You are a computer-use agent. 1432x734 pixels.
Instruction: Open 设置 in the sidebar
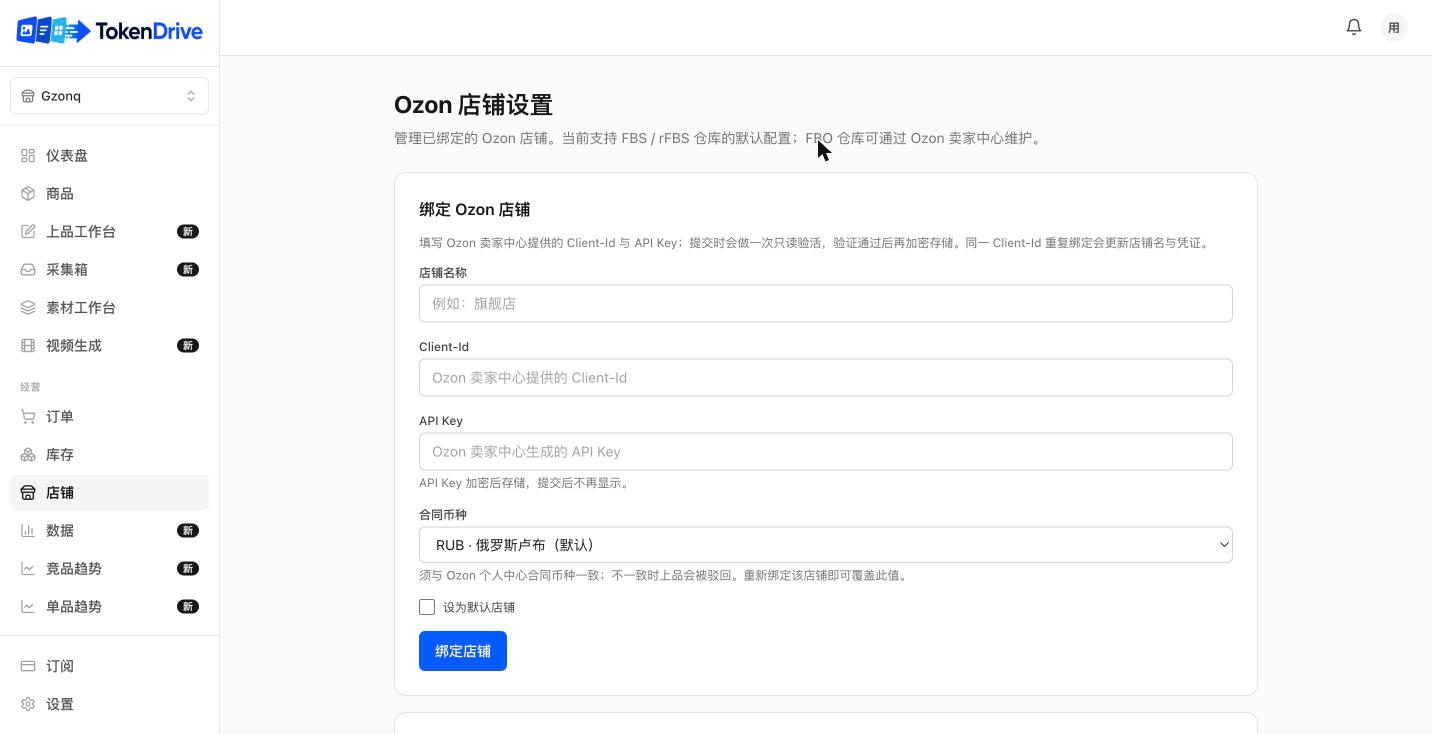pos(110,704)
